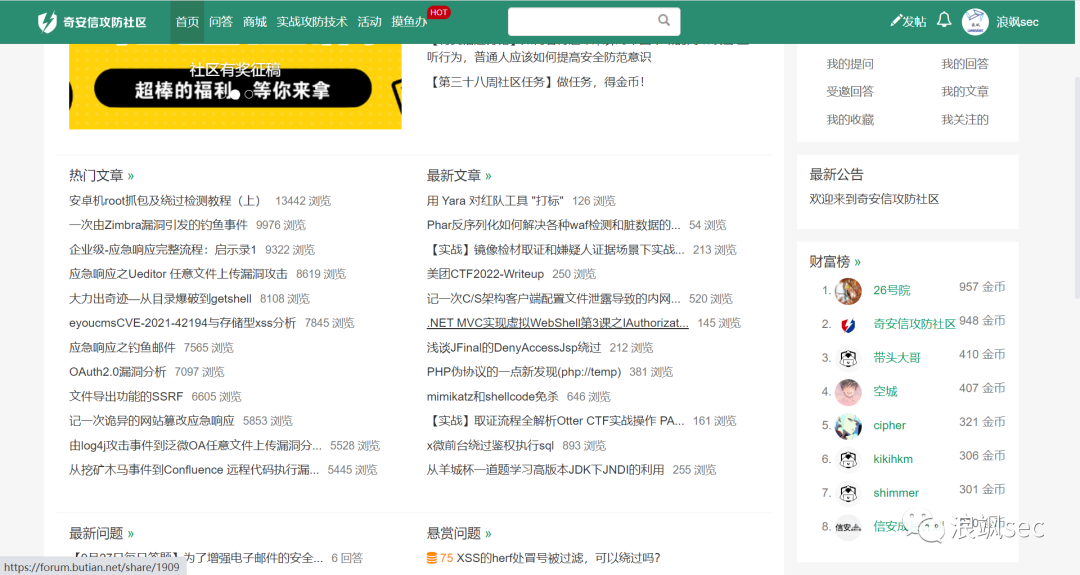Open 我的提问 link
The width and height of the screenshot is (1080, 575).
[850, 64]
